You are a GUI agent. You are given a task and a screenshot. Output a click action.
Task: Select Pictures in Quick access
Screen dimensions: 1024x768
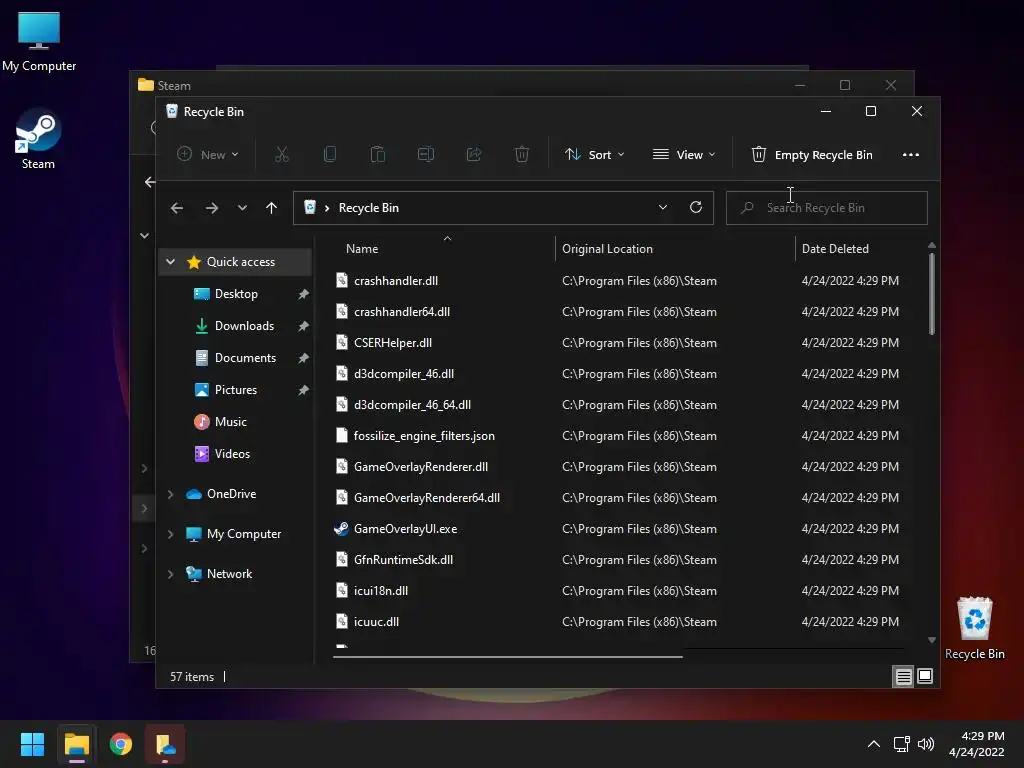click(x=235, y=390)
